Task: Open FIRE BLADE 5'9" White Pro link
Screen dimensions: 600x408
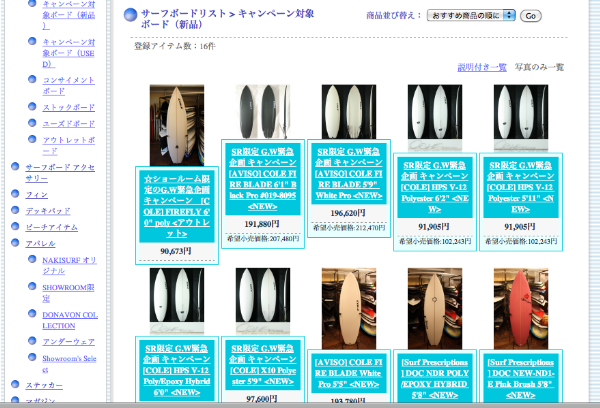Action: click(x=349, y=173)
